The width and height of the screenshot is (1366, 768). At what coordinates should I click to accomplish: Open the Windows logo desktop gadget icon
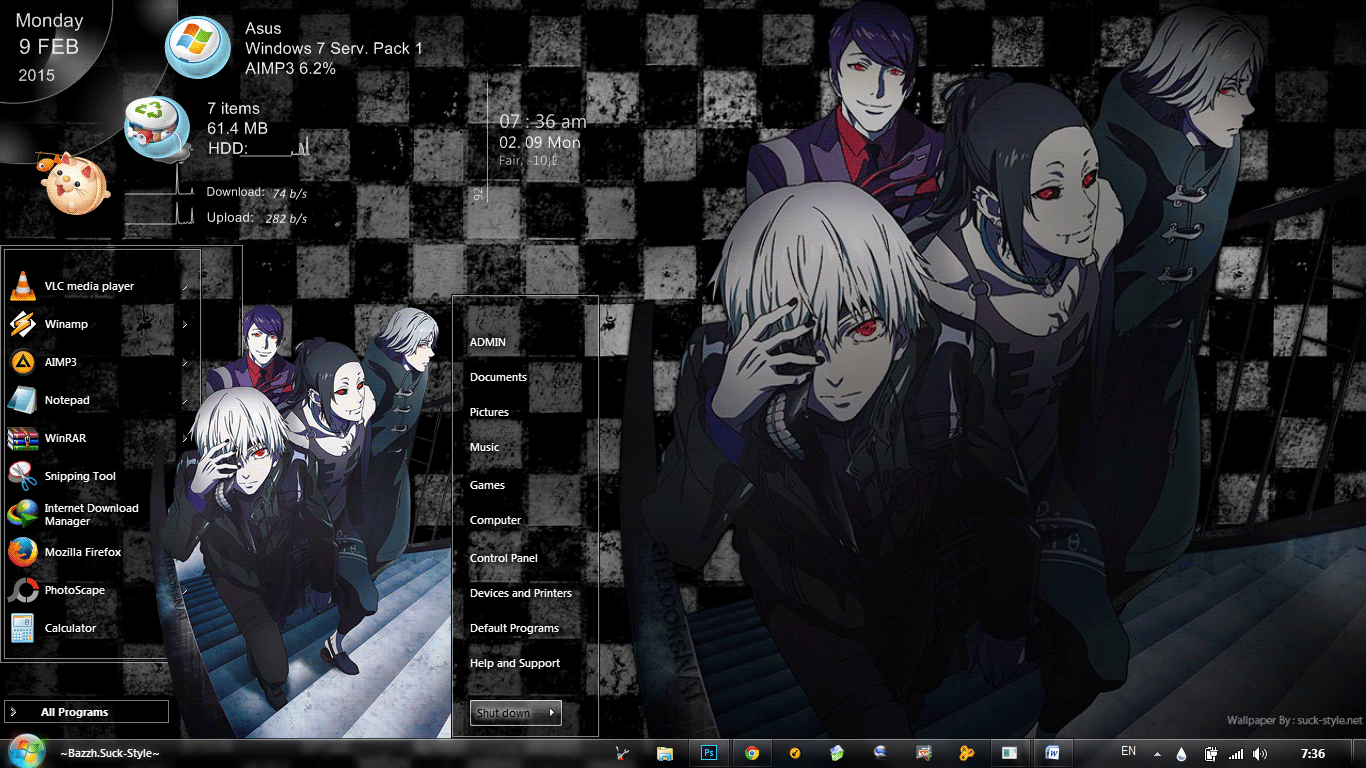tap(196, 47)
